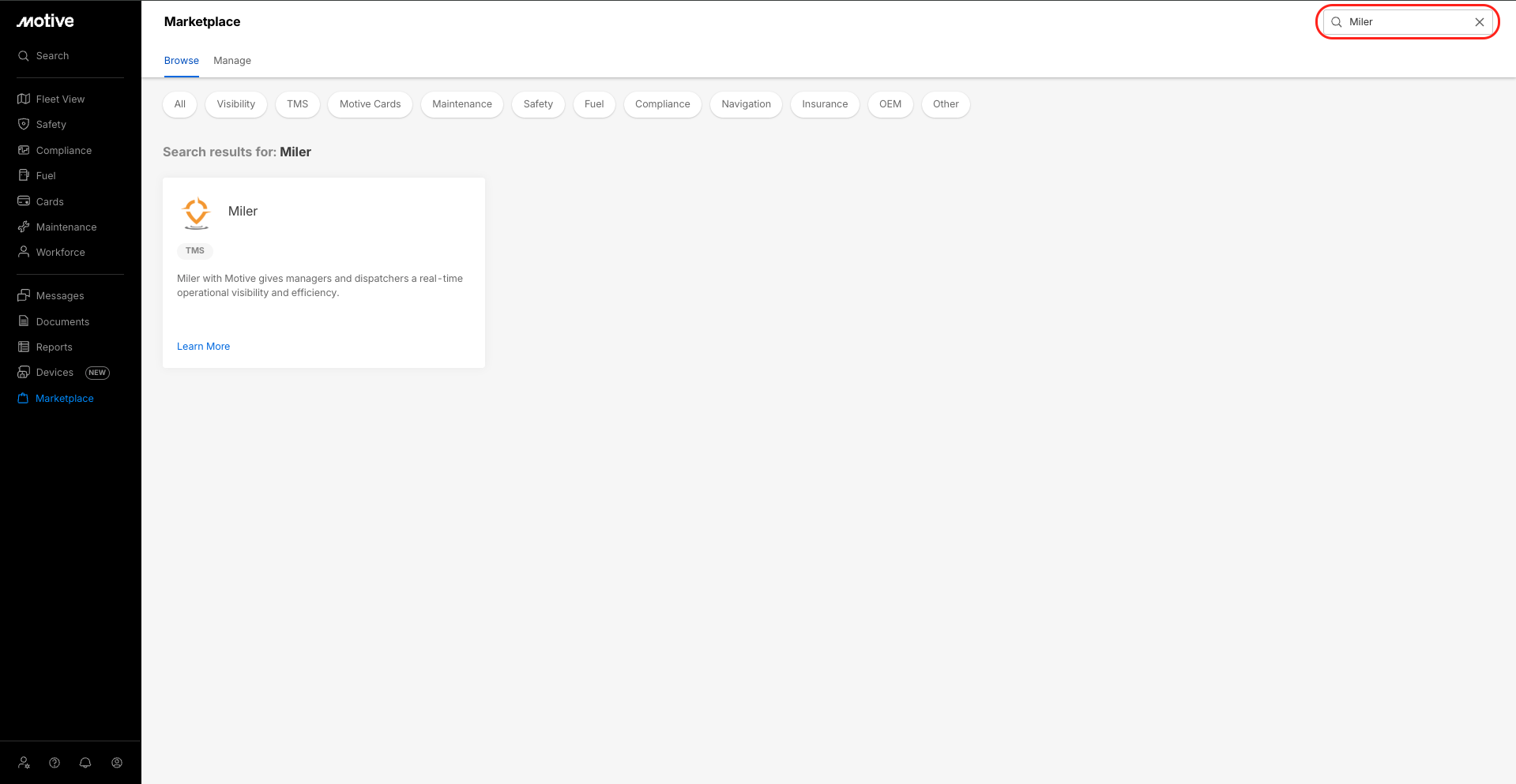Click the TMS tag on Miler card
The width and height of the screenshot is (1516, 784).
coord(195,251)
